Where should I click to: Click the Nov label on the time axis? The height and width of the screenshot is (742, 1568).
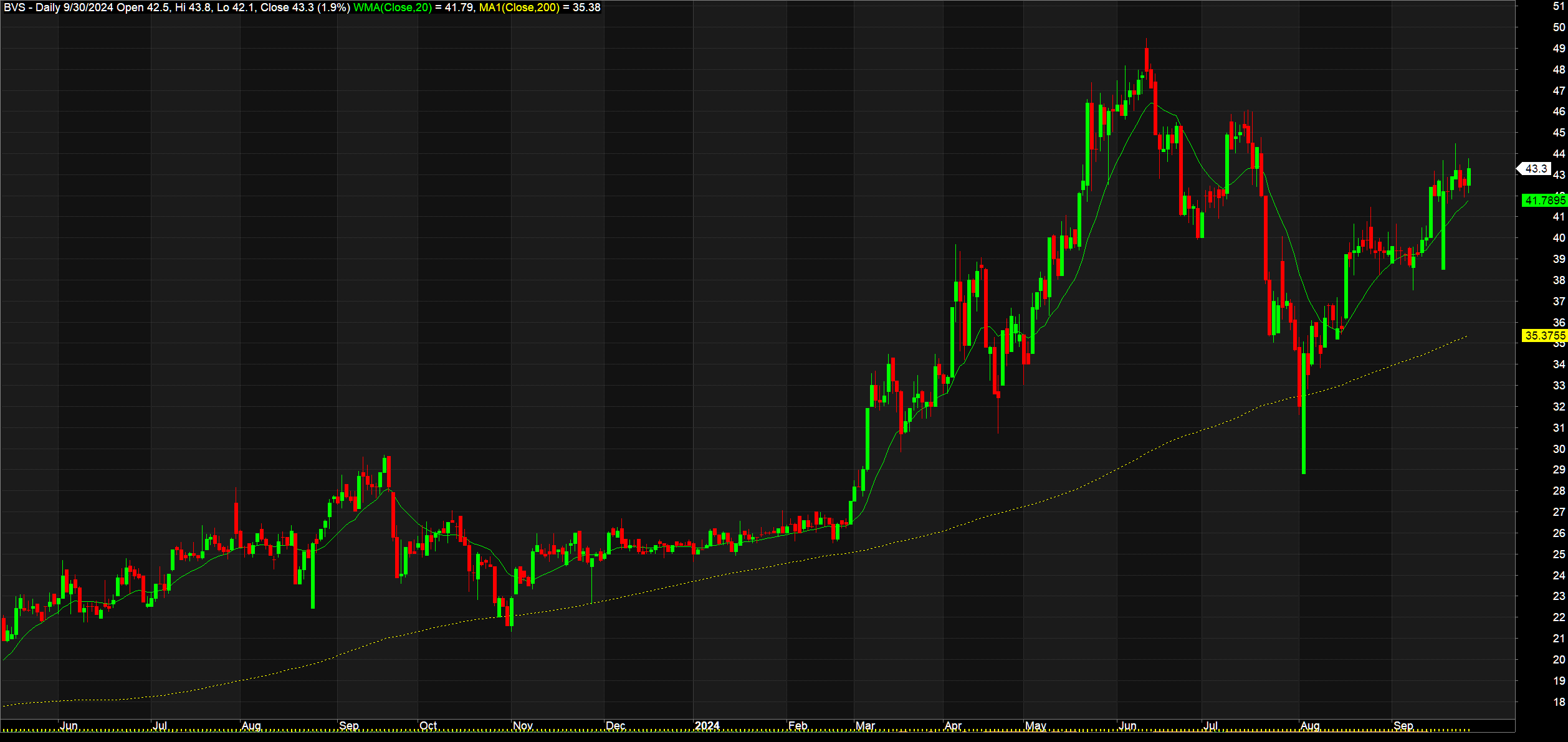tap(522, 726)
